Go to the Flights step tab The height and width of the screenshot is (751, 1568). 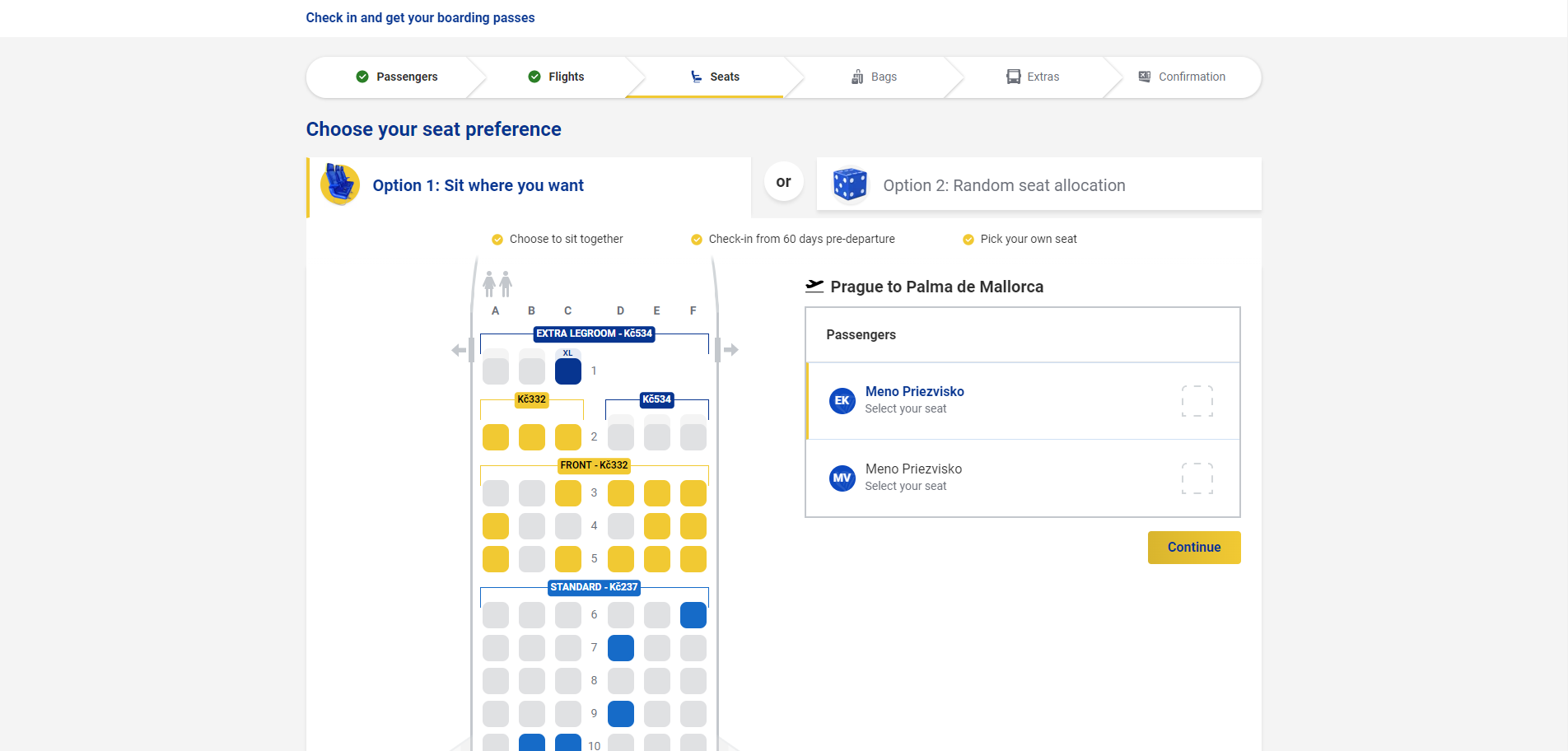tap(556, 77)
